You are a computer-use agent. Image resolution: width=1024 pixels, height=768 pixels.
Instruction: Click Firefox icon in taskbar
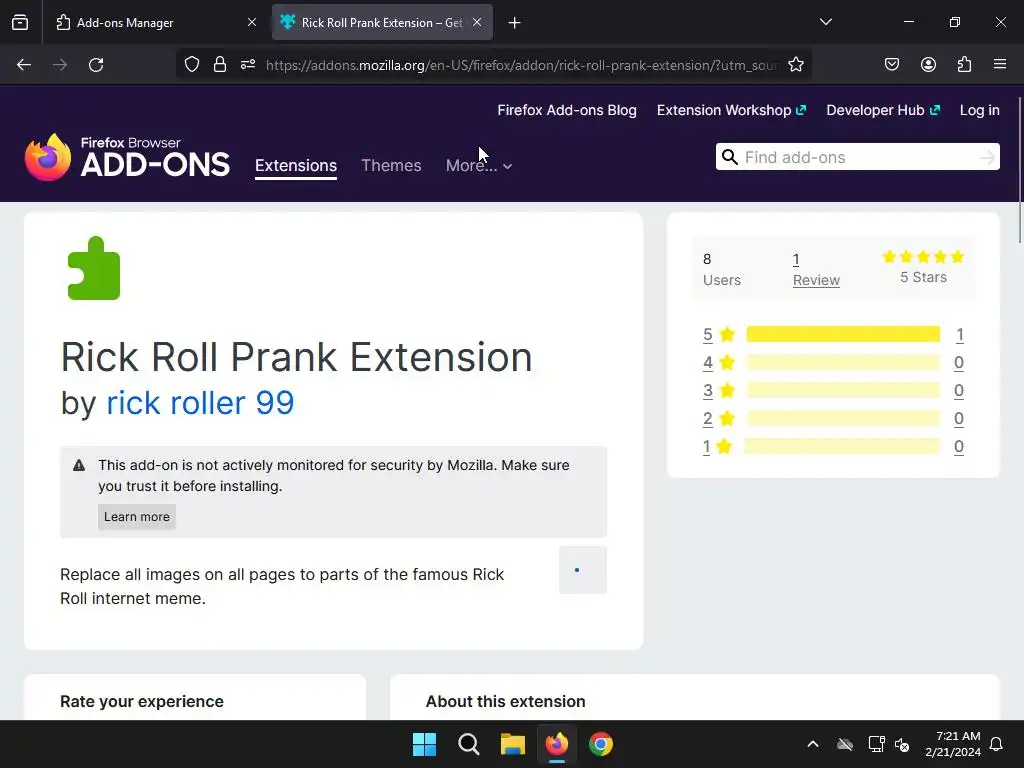click(x=556, y=744)
